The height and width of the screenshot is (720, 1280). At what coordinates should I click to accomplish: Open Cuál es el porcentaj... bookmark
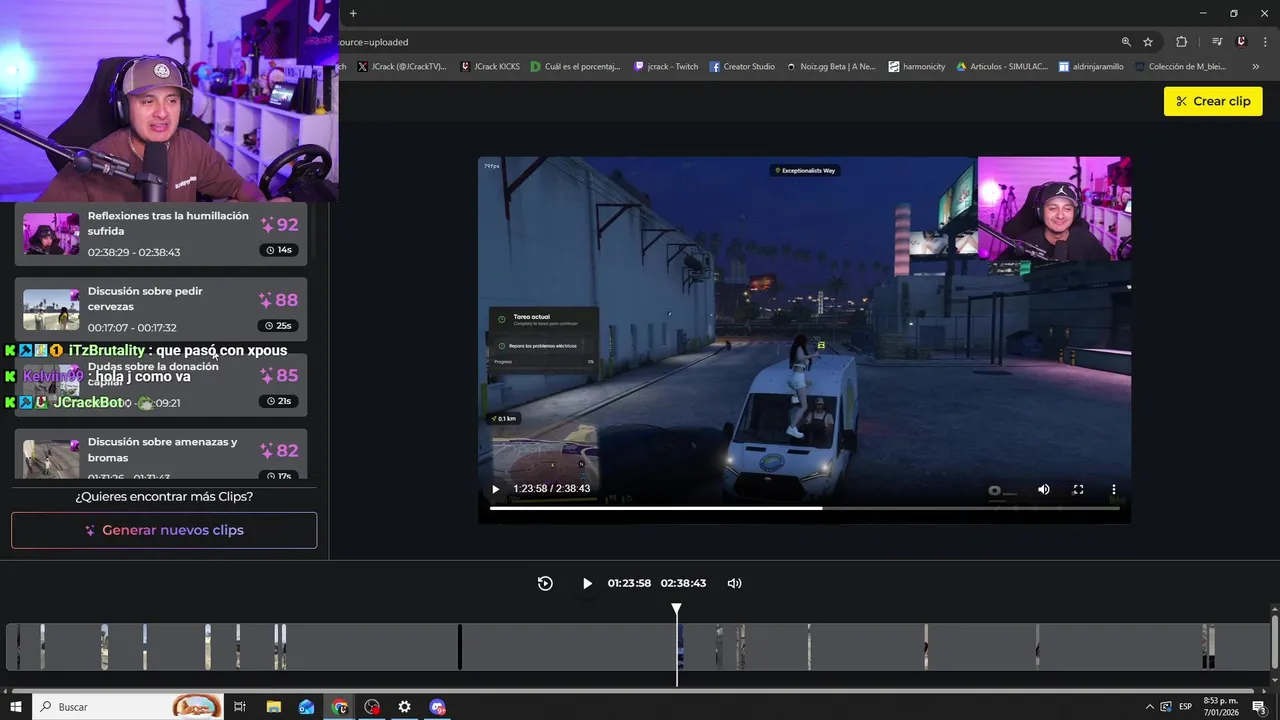tap(575, 67)
